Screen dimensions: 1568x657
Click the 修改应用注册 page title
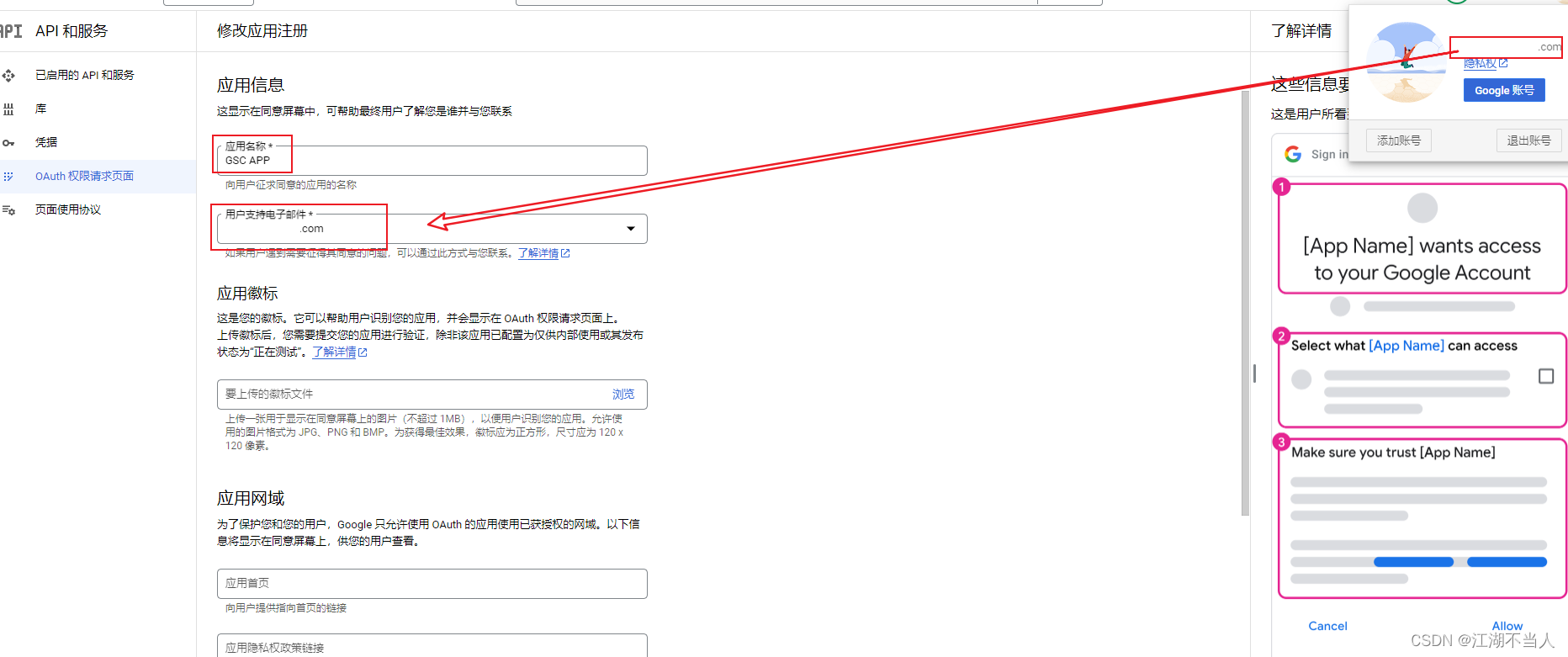click(262, 31)
